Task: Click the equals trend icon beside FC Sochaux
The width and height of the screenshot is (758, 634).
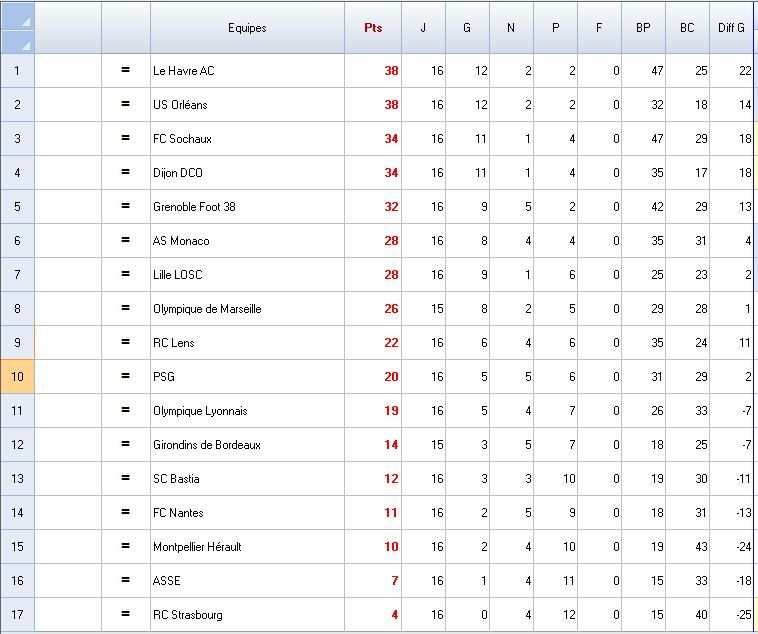Action: pyautogui.click(x=126, y=139)
